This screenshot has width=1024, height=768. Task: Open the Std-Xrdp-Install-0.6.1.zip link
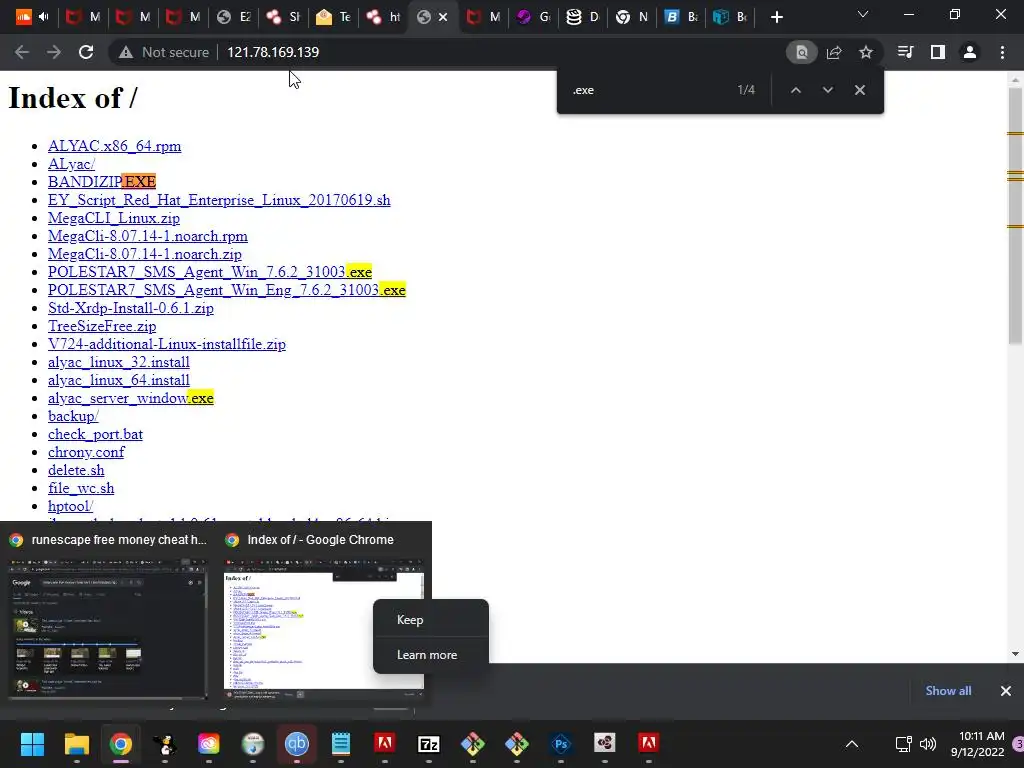131,308
